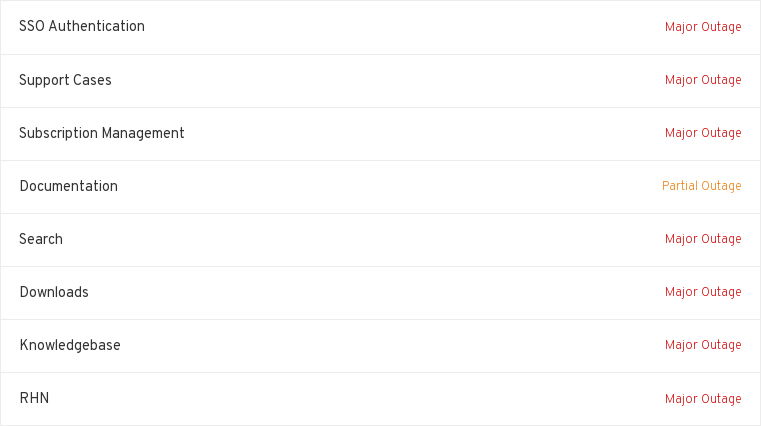Select the RHN component label
This screenshot has width=761, height=426.
[34, 398]
